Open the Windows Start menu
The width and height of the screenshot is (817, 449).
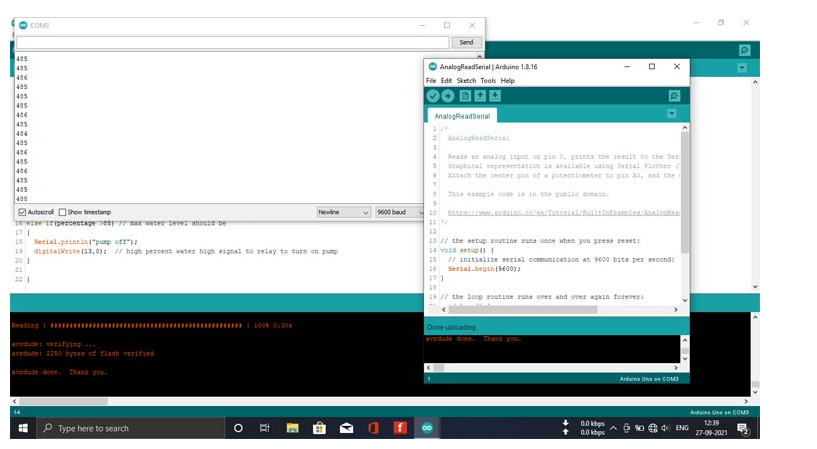click(x=23, y=428)
